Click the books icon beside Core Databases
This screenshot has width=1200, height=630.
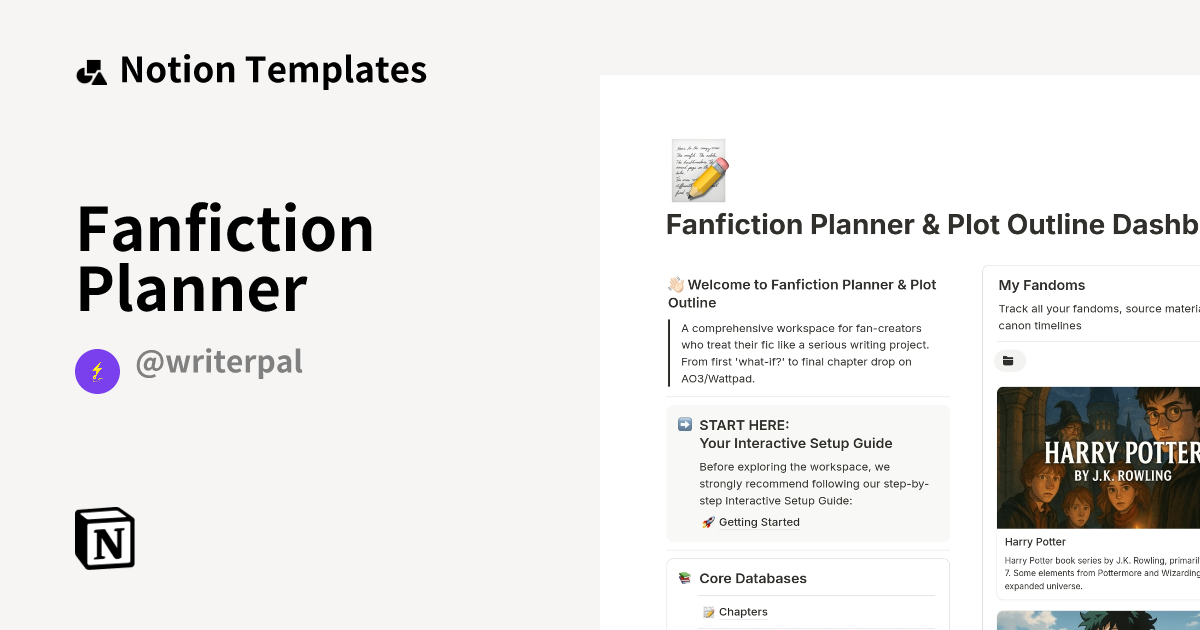pyautogui.click(x=684, y=578)
